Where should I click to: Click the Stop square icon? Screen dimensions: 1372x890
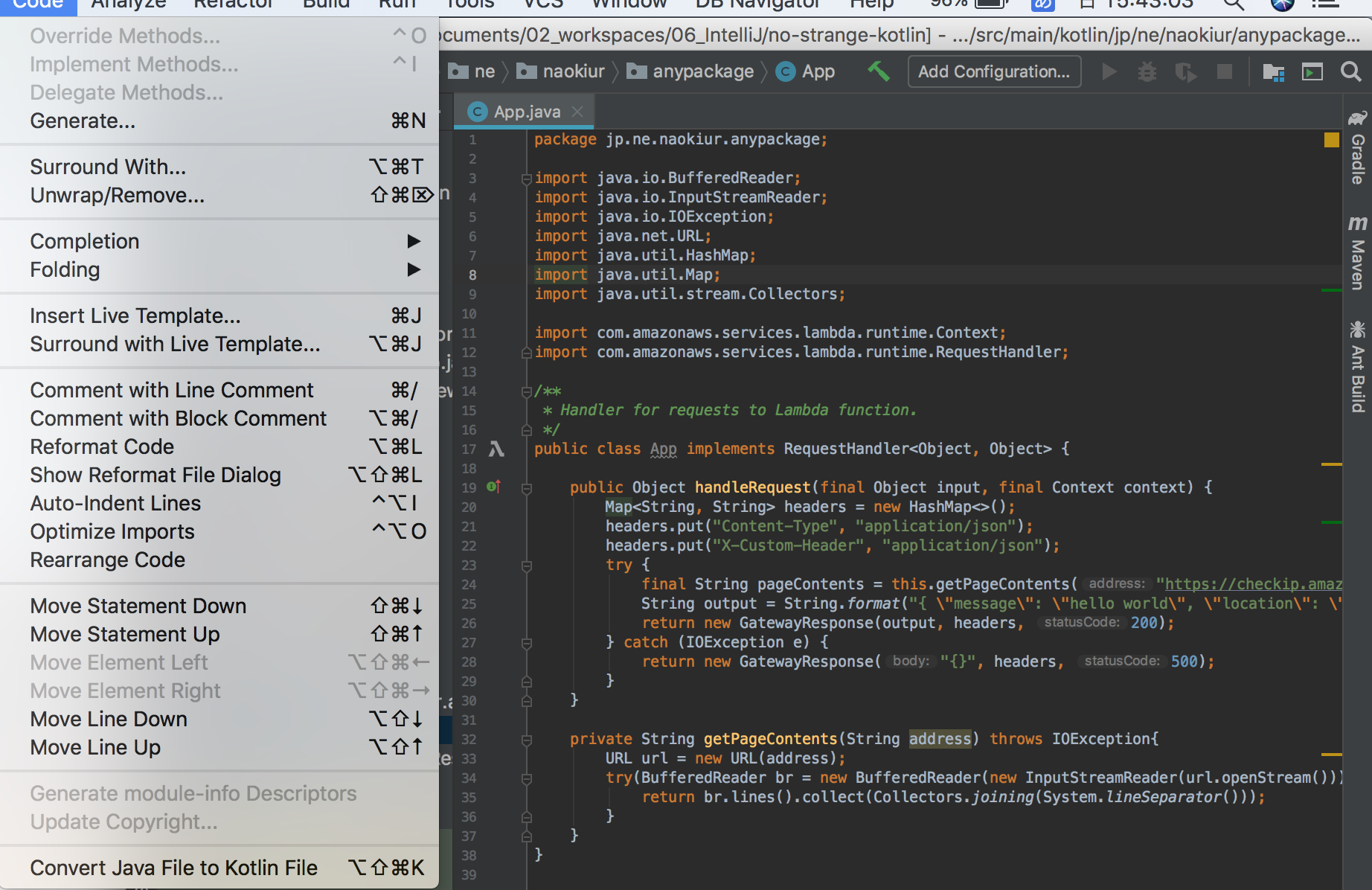tap(1224, 71)
